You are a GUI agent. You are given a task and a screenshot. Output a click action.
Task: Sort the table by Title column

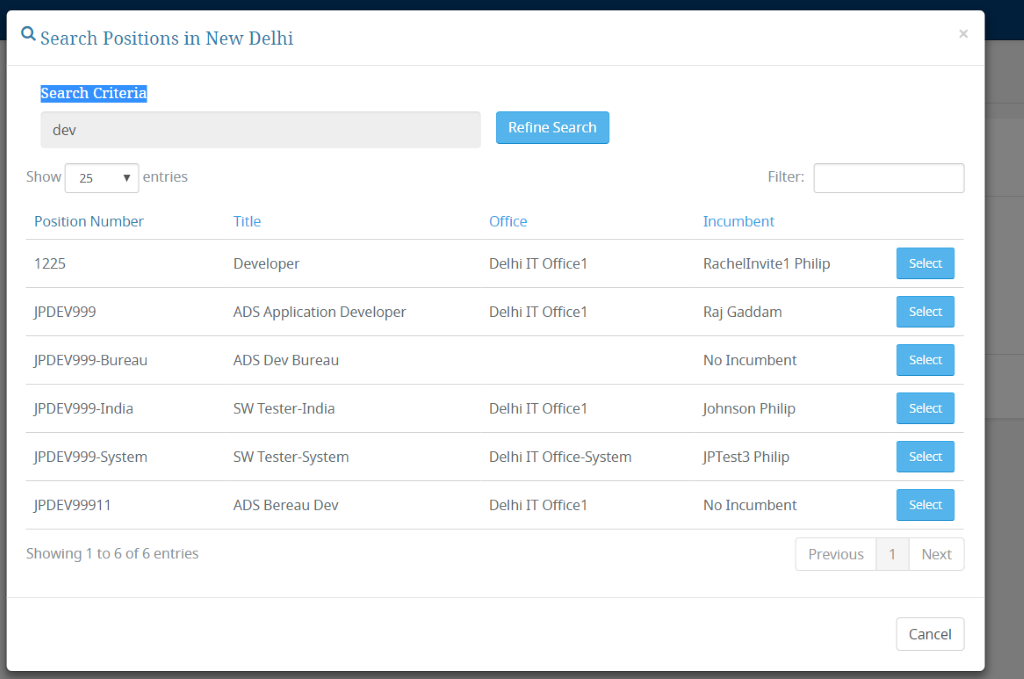[247, 221]
